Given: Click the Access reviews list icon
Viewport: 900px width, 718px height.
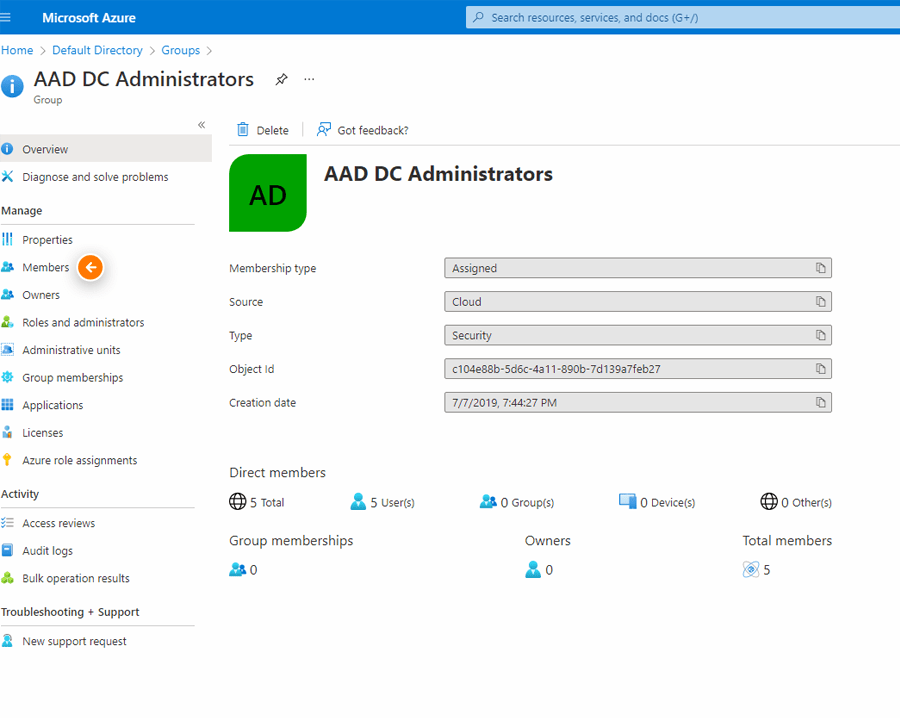Looking at the screenshot, I should point(7,523).
